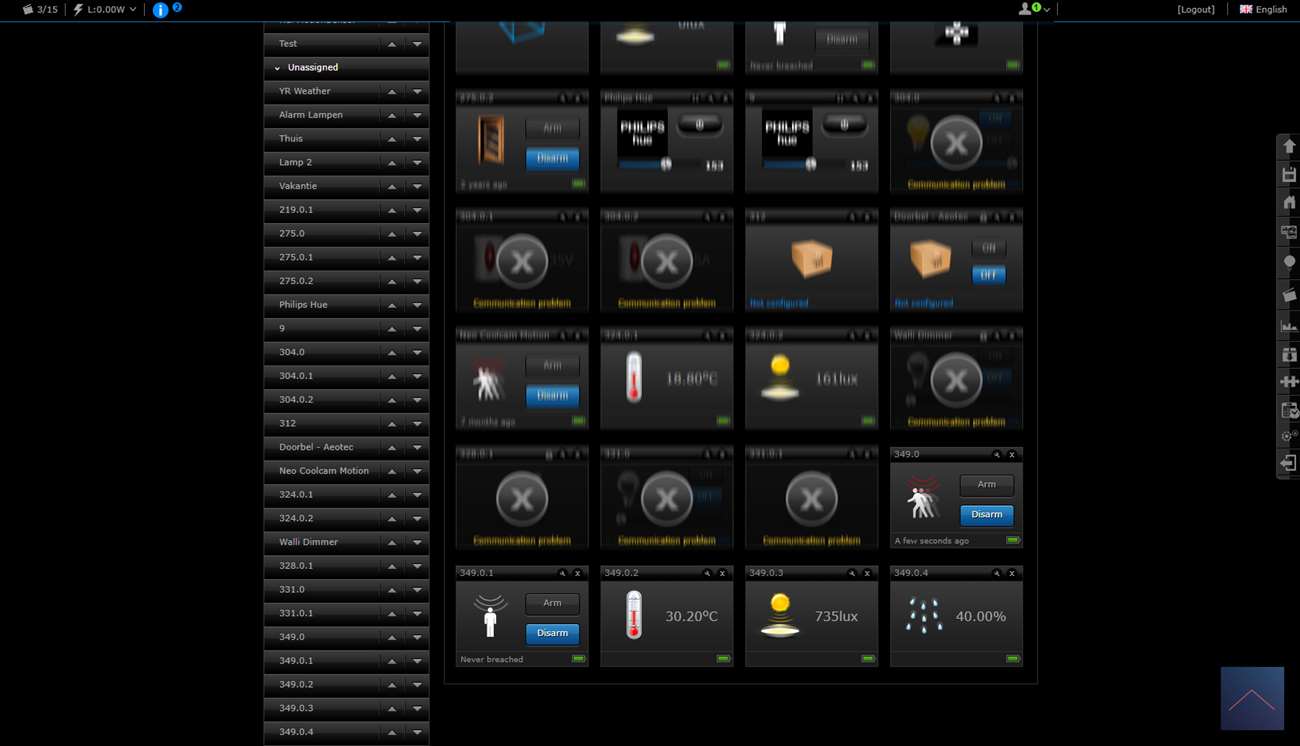
Task: Open wrench settings on 349.0.2 tile
Action: click(707, 573)
